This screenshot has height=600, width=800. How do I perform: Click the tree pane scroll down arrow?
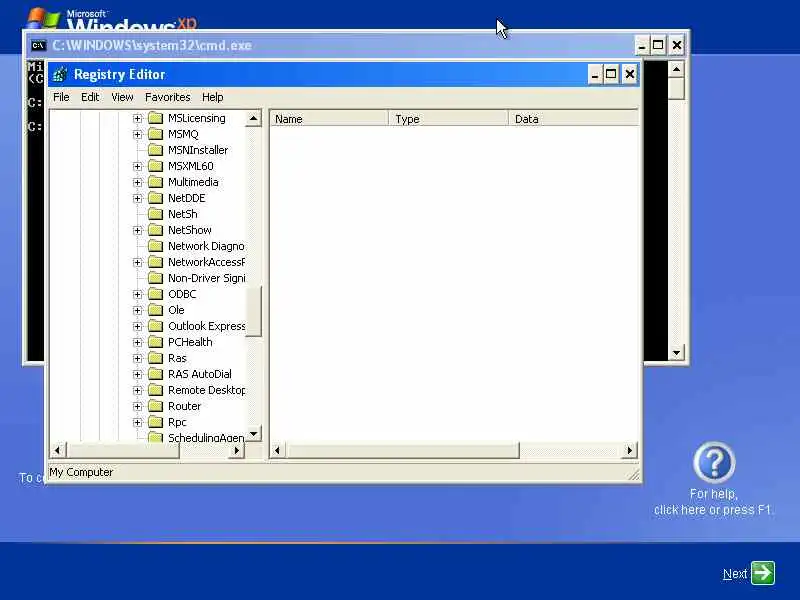coord(254,434)
